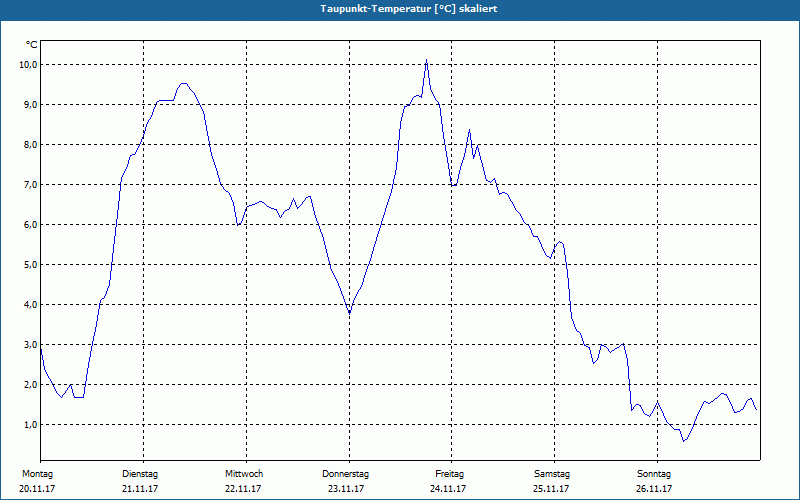Viewport: 800px width, 500px height.
Task: Click the date 23.11.17
Action: coord(346,489)
